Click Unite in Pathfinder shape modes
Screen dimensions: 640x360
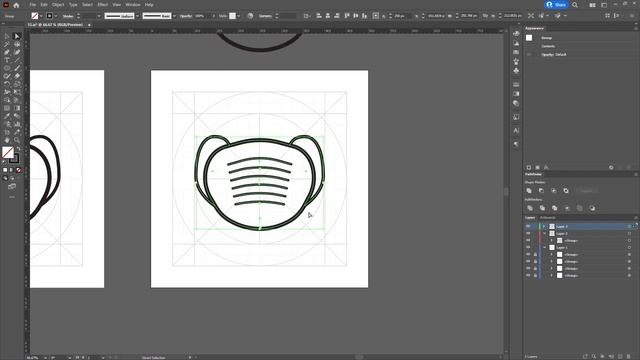(529, 191)
